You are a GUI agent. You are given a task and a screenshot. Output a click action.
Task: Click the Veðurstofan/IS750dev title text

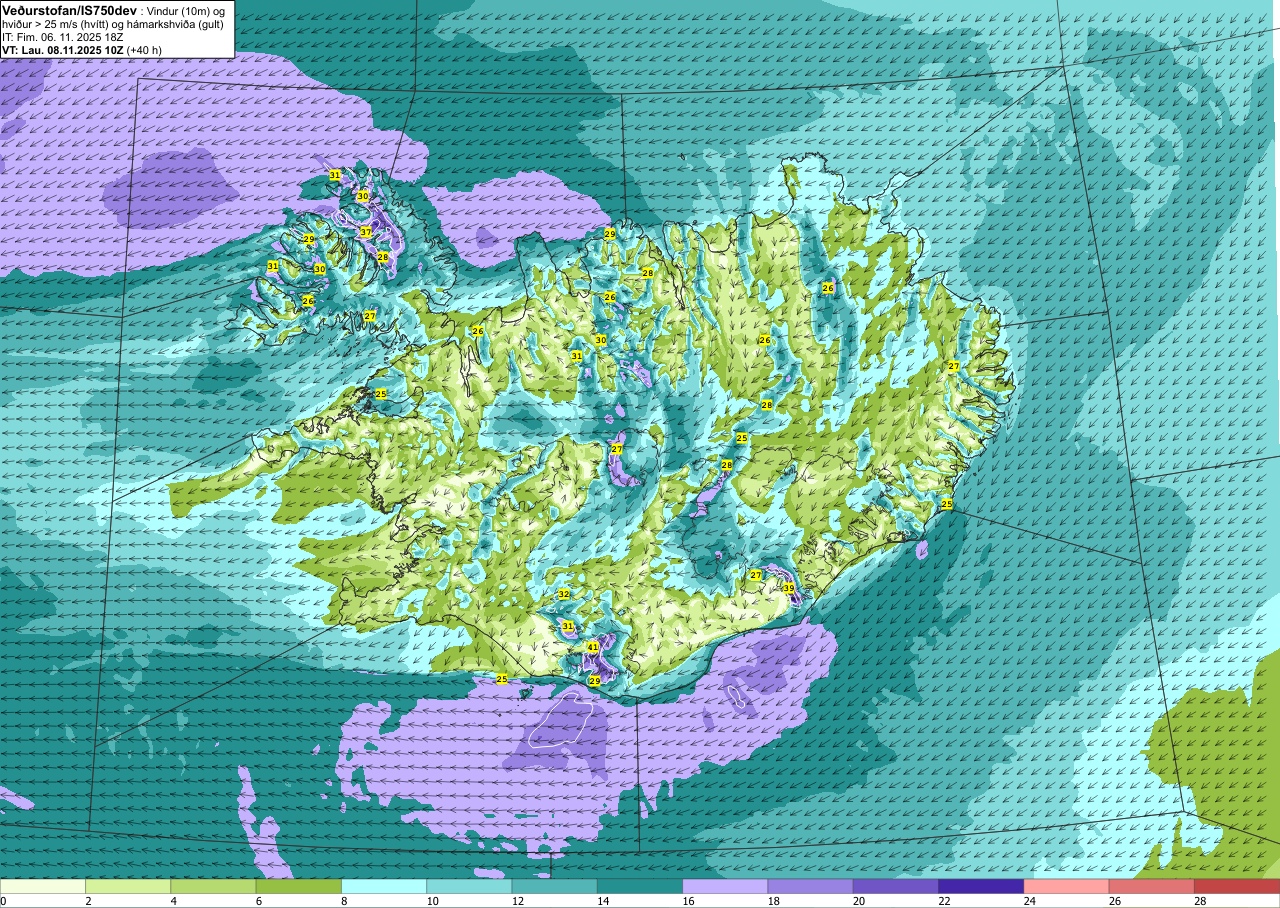(x=70, y=9)
